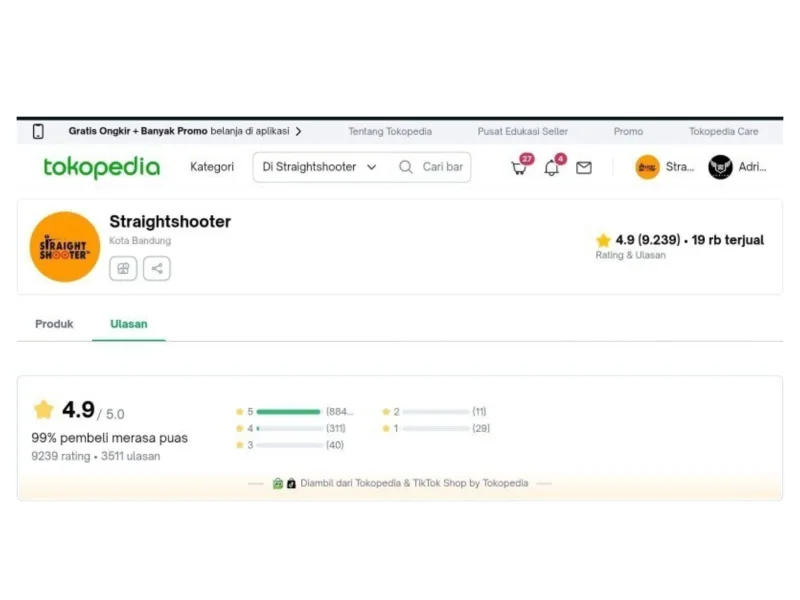The height and width of the screenshot is (600, 800).
Task: Click Gratis Ongkir + Banyak Promo banner text
Action: tap(138, 131)
